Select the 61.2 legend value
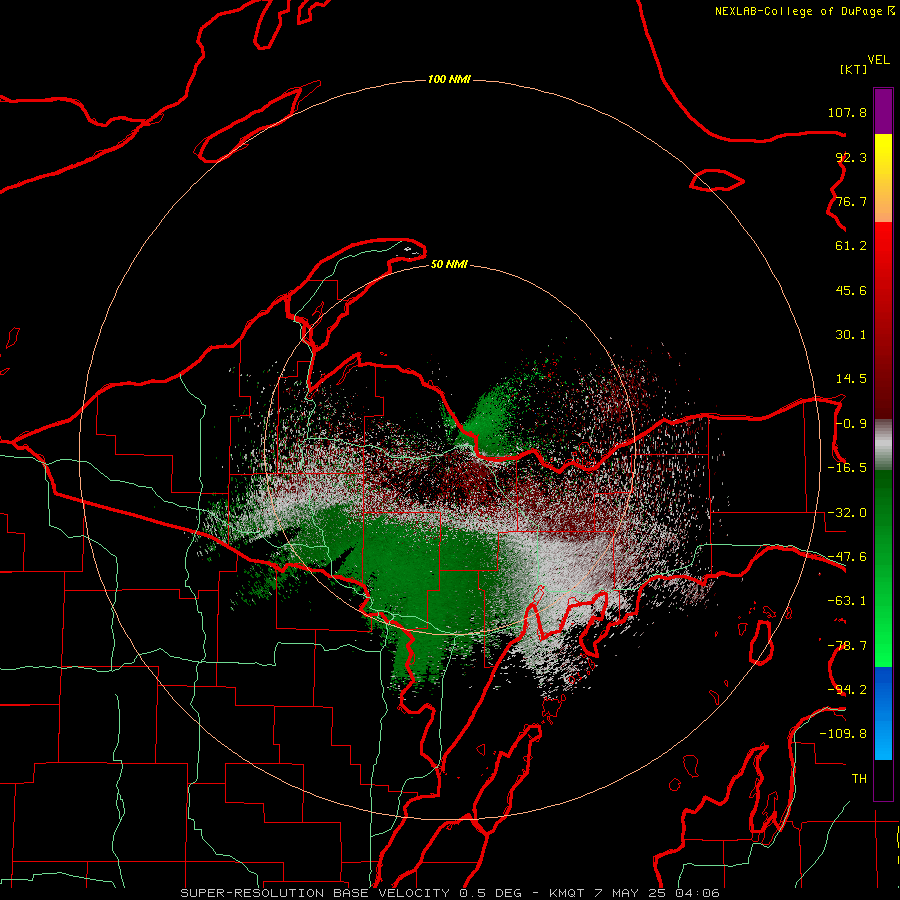 [851, 246]
